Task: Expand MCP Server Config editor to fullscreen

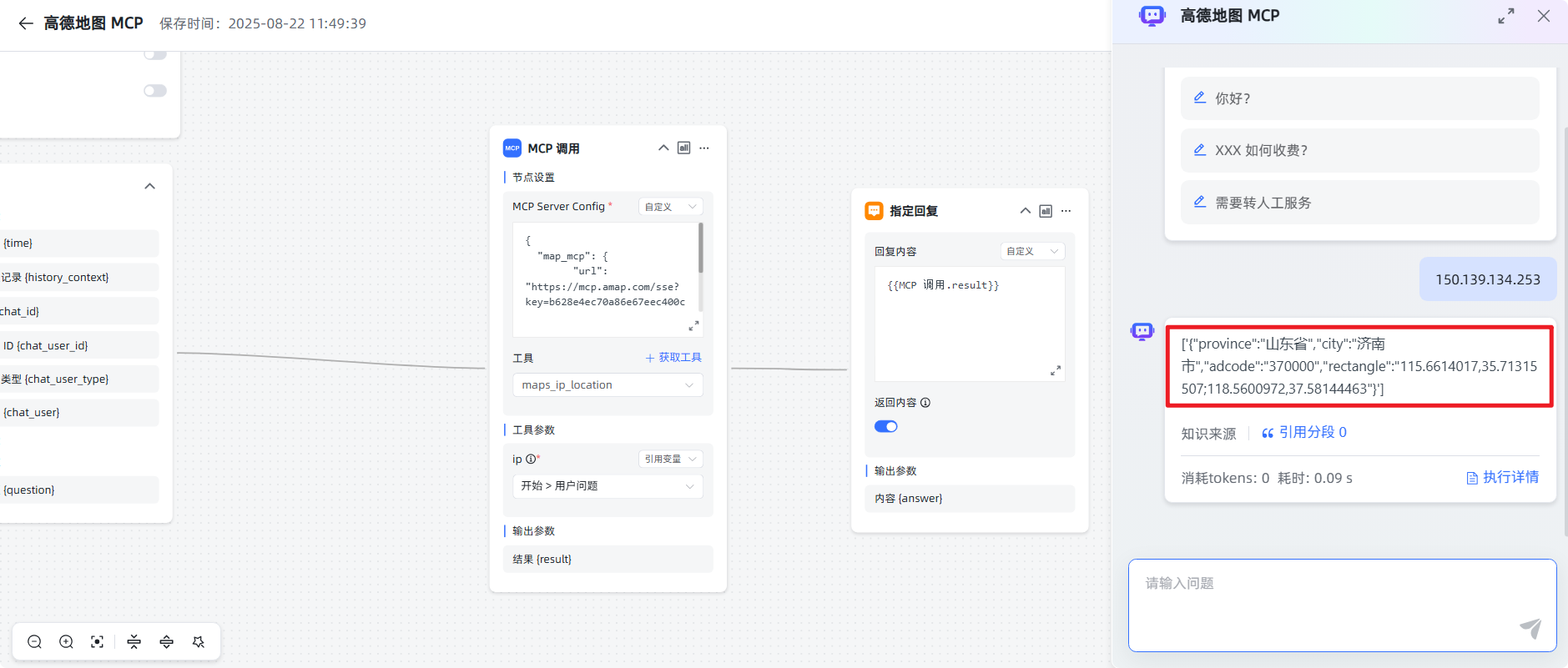Action: coord(693,325)
